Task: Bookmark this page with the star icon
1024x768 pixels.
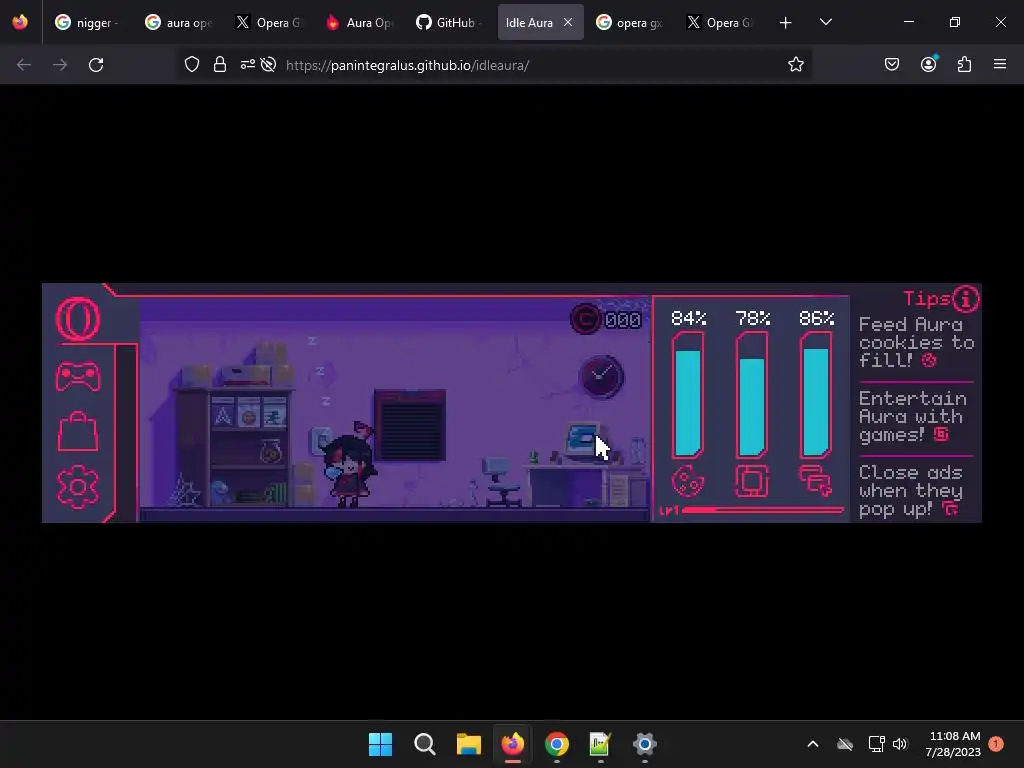Action: click(795, 65)
